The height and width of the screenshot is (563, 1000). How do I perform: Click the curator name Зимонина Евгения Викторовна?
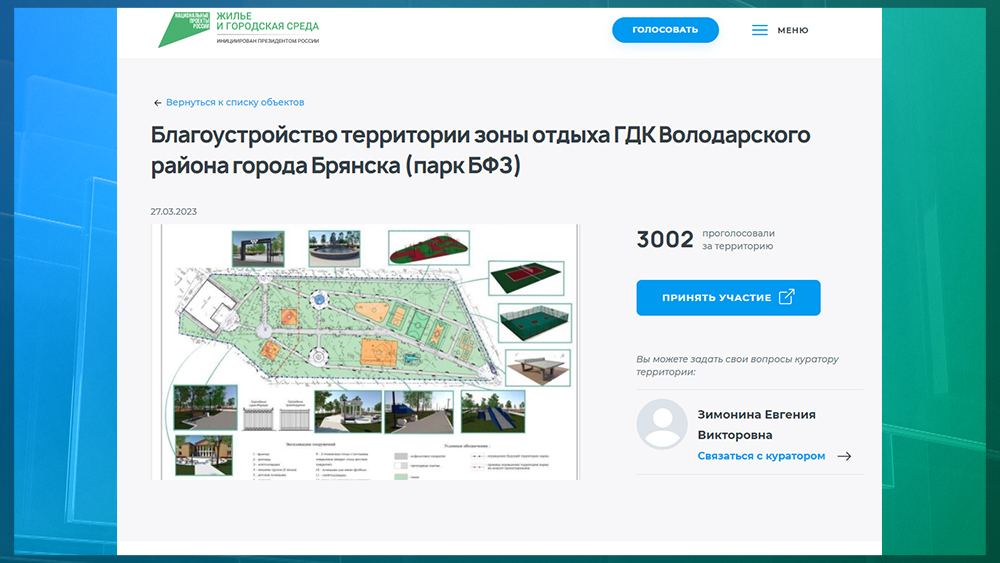click(x=755, y=424)
